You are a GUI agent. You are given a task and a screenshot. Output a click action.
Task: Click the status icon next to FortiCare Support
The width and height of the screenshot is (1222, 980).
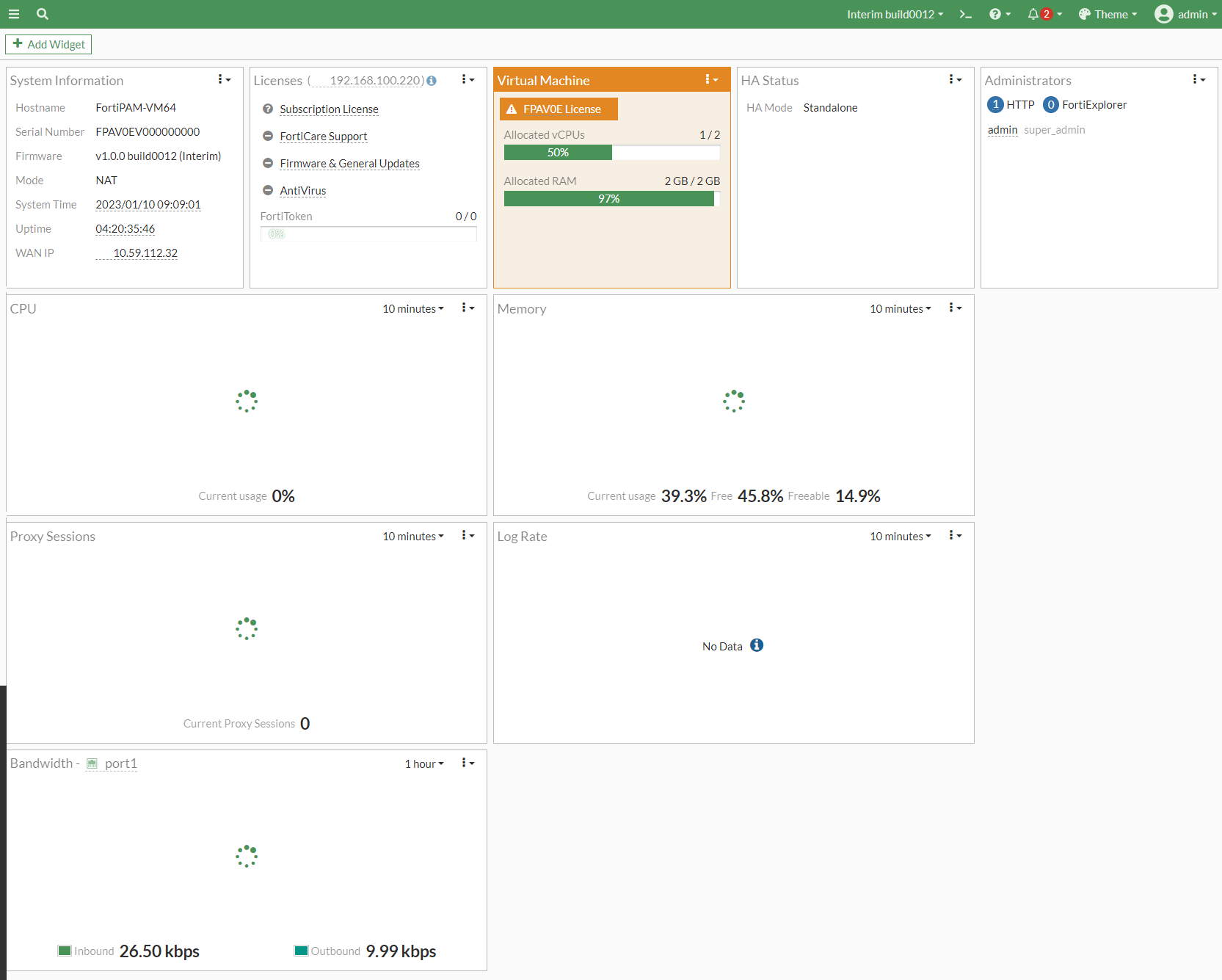point(267,136)
